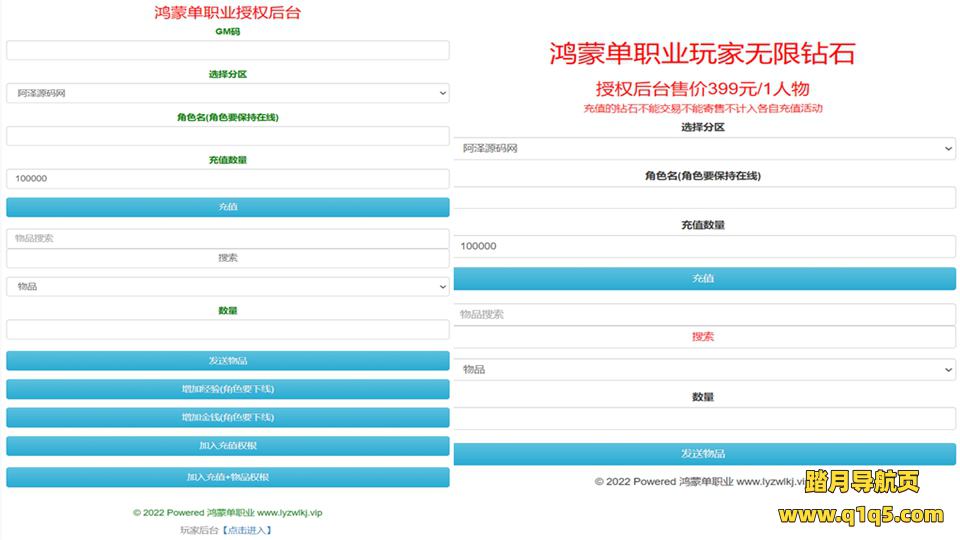Open 选择分区 dropdown in the 玩家无限钻石 form
This screenshot has height=540, width=960.
coord(704,148)
